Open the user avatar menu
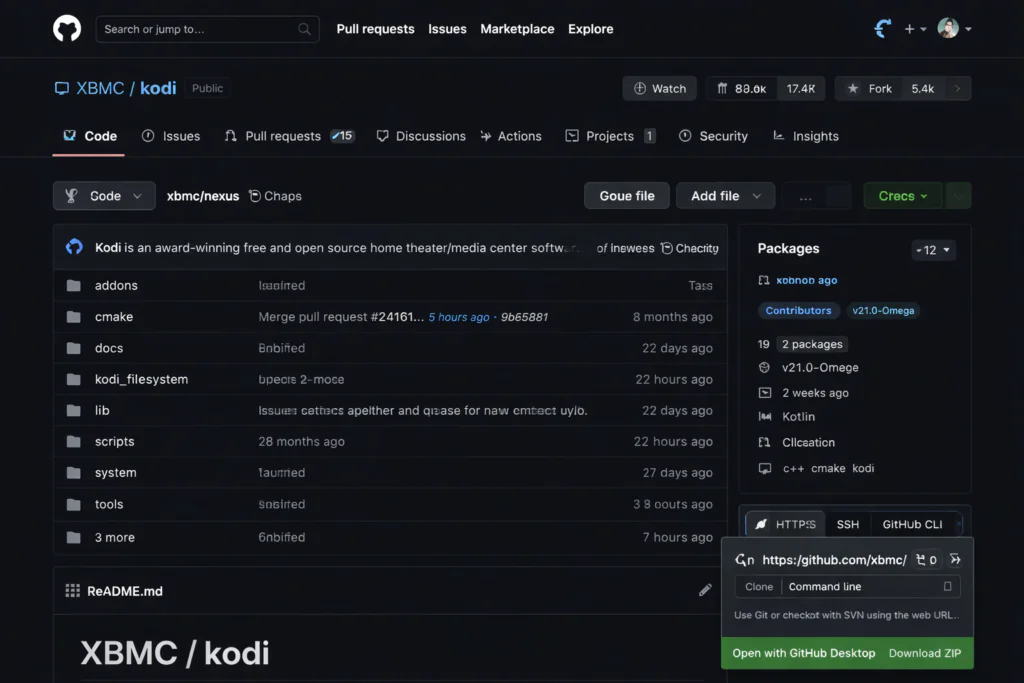This screenshot has height=683, width=1024. pyautogui.click(x=954, y=29)
